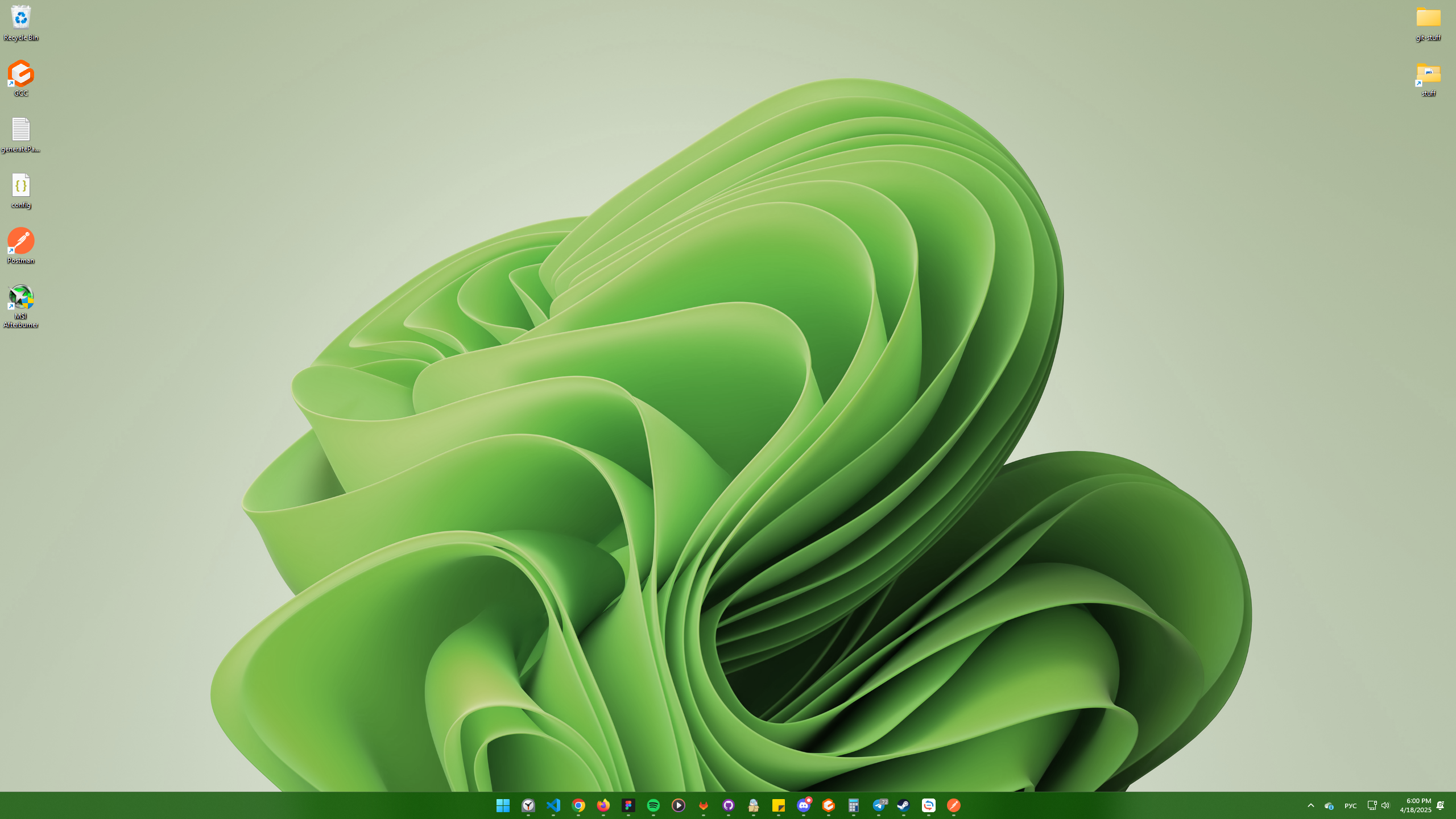Open Spotify from the taskbar

click(x=653, y=805)
